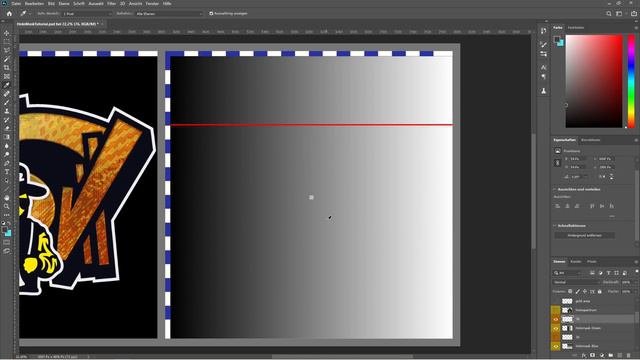Create a new group folder icon

coord(611,356)
